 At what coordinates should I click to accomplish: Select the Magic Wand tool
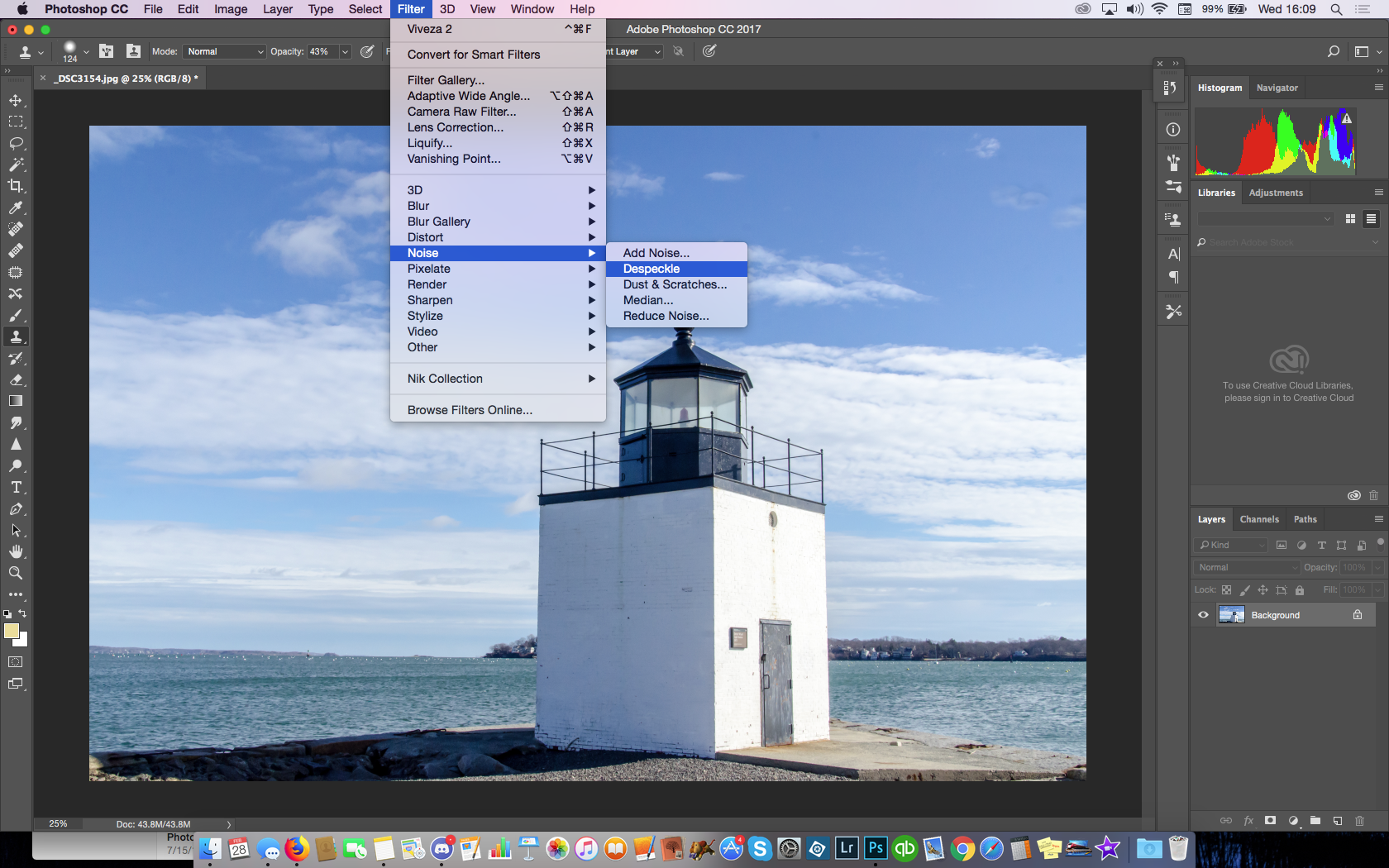(16, 165)
